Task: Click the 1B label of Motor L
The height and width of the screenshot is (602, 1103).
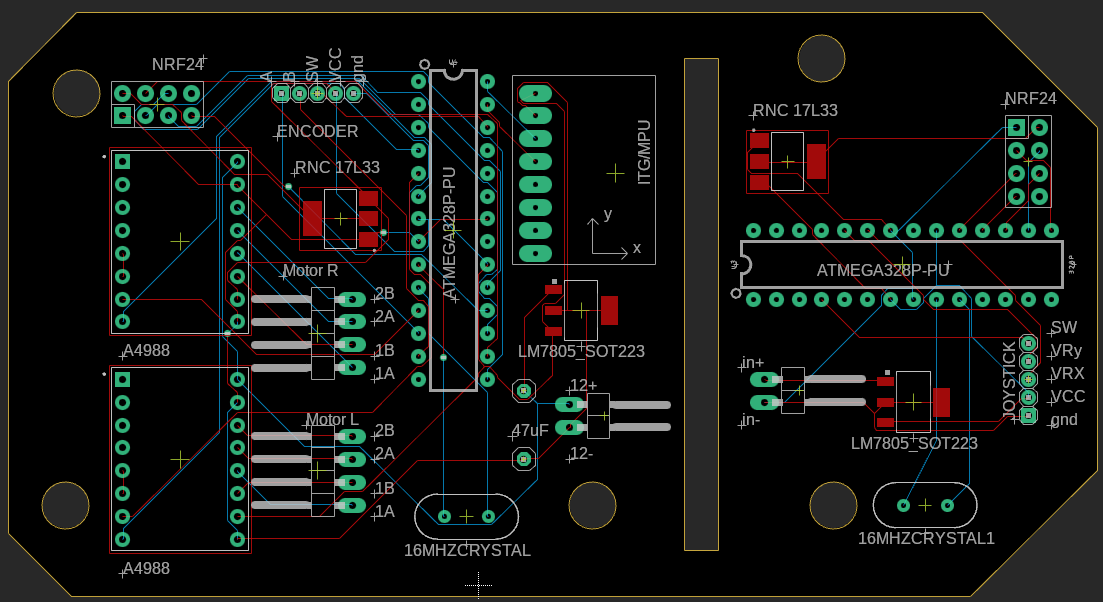Action: [384, 489]
